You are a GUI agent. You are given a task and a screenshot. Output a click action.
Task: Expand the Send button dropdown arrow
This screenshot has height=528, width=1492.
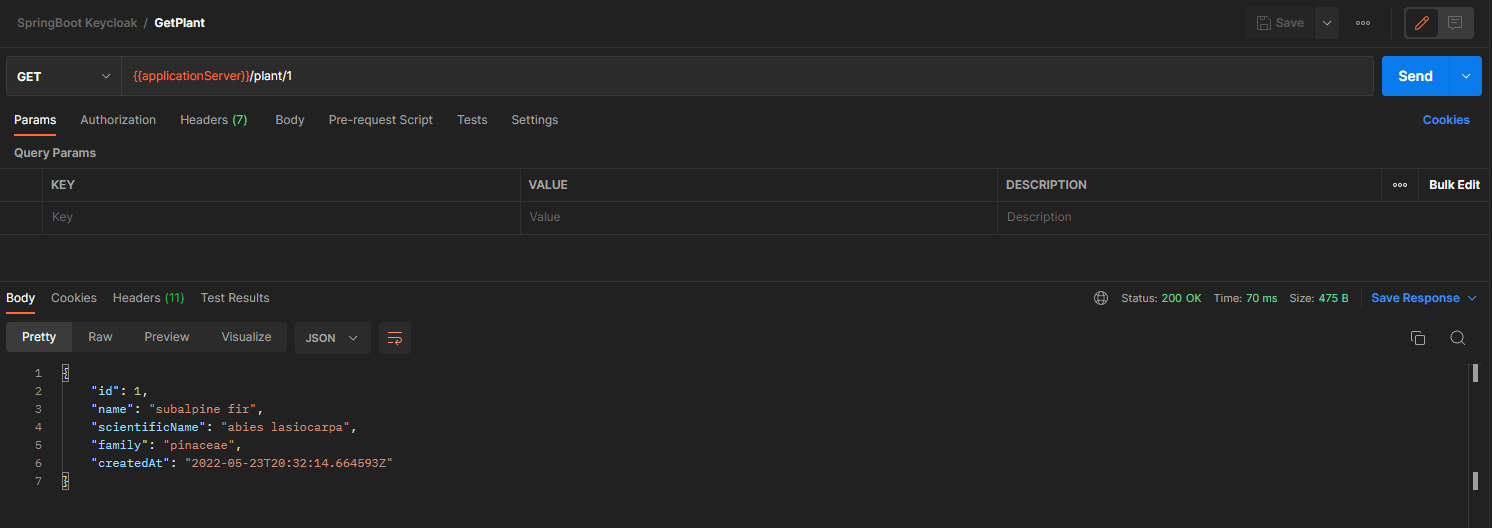[x=1466, y=76]
